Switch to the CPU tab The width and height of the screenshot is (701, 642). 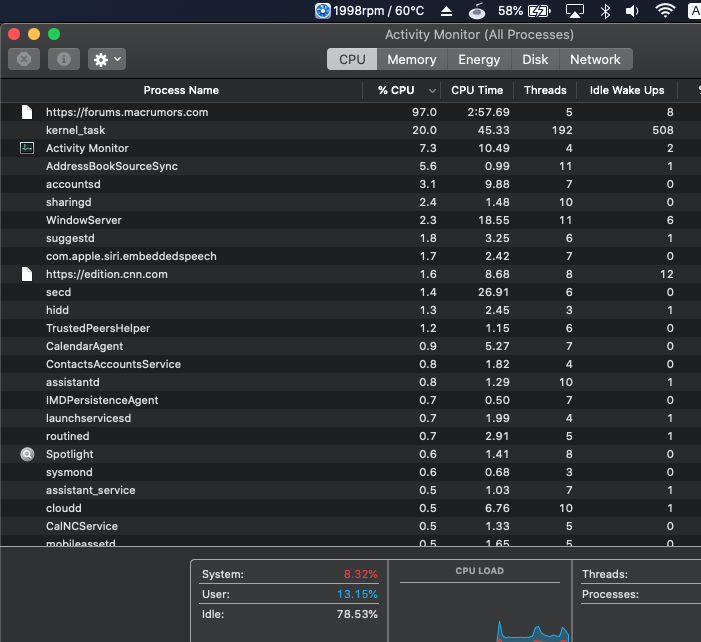[352, 59]
